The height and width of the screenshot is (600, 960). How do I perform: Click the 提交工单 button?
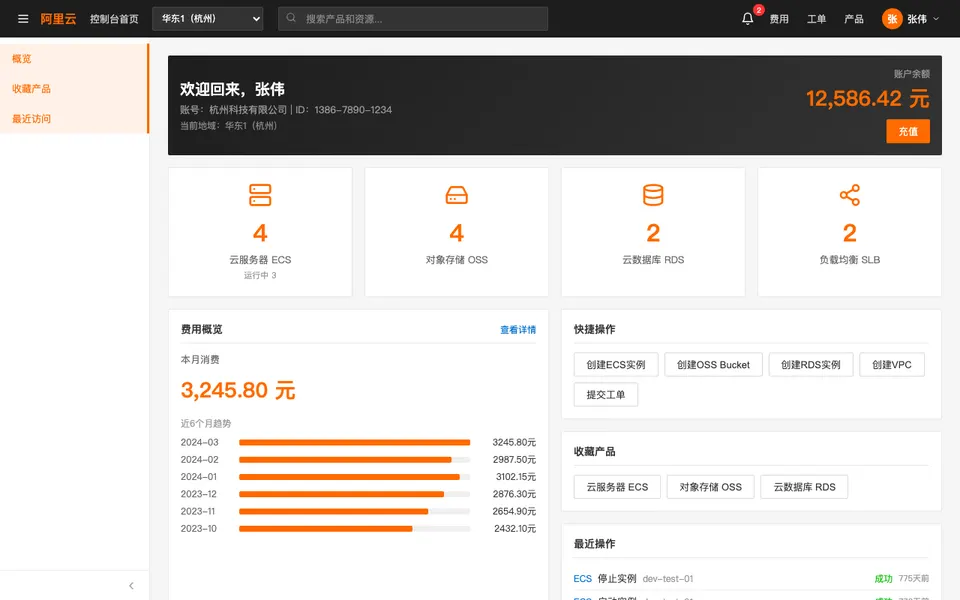pyautogui.click(x=606, y=395)
